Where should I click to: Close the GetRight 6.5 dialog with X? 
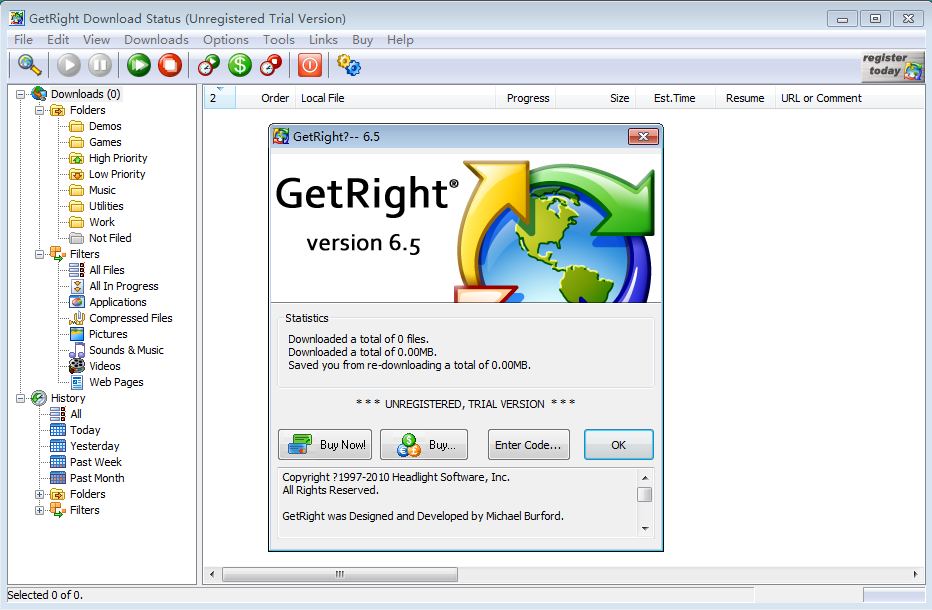[x=643, y=137]
